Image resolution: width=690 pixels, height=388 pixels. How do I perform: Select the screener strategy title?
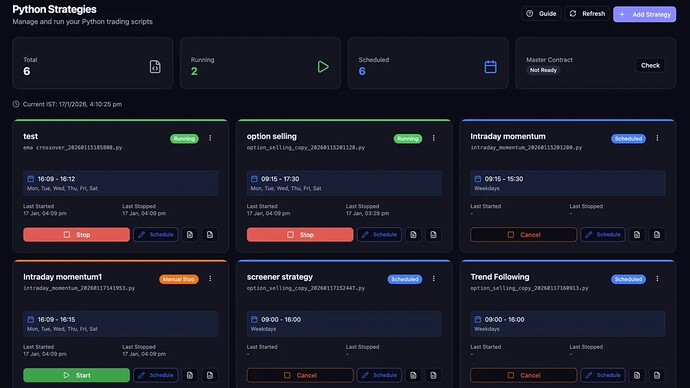[x=279, y=277]
